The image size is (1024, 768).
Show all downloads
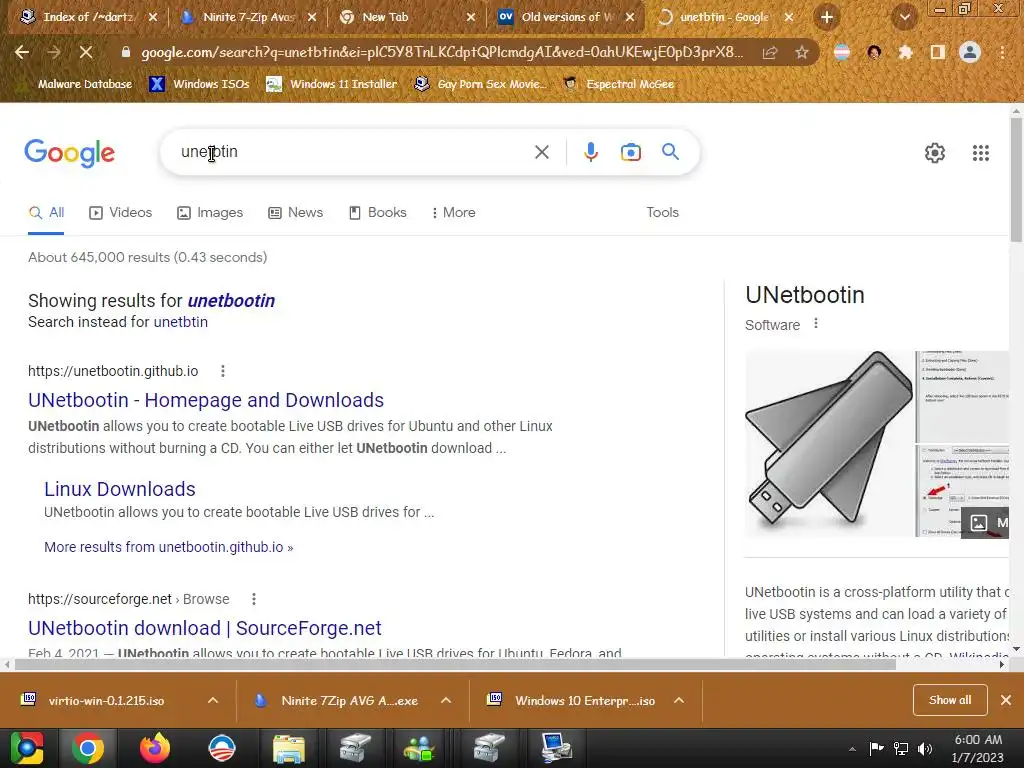[x=950, y=700]
